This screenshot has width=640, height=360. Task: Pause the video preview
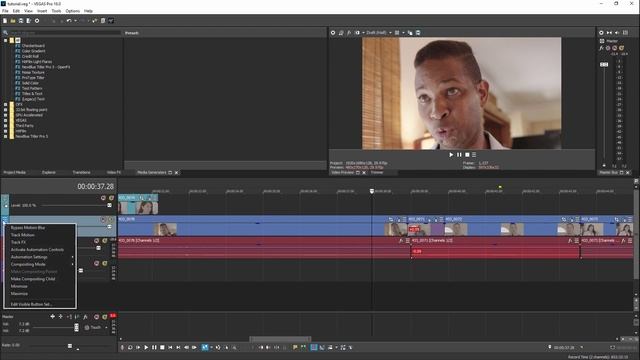click(x=459, y=155)
